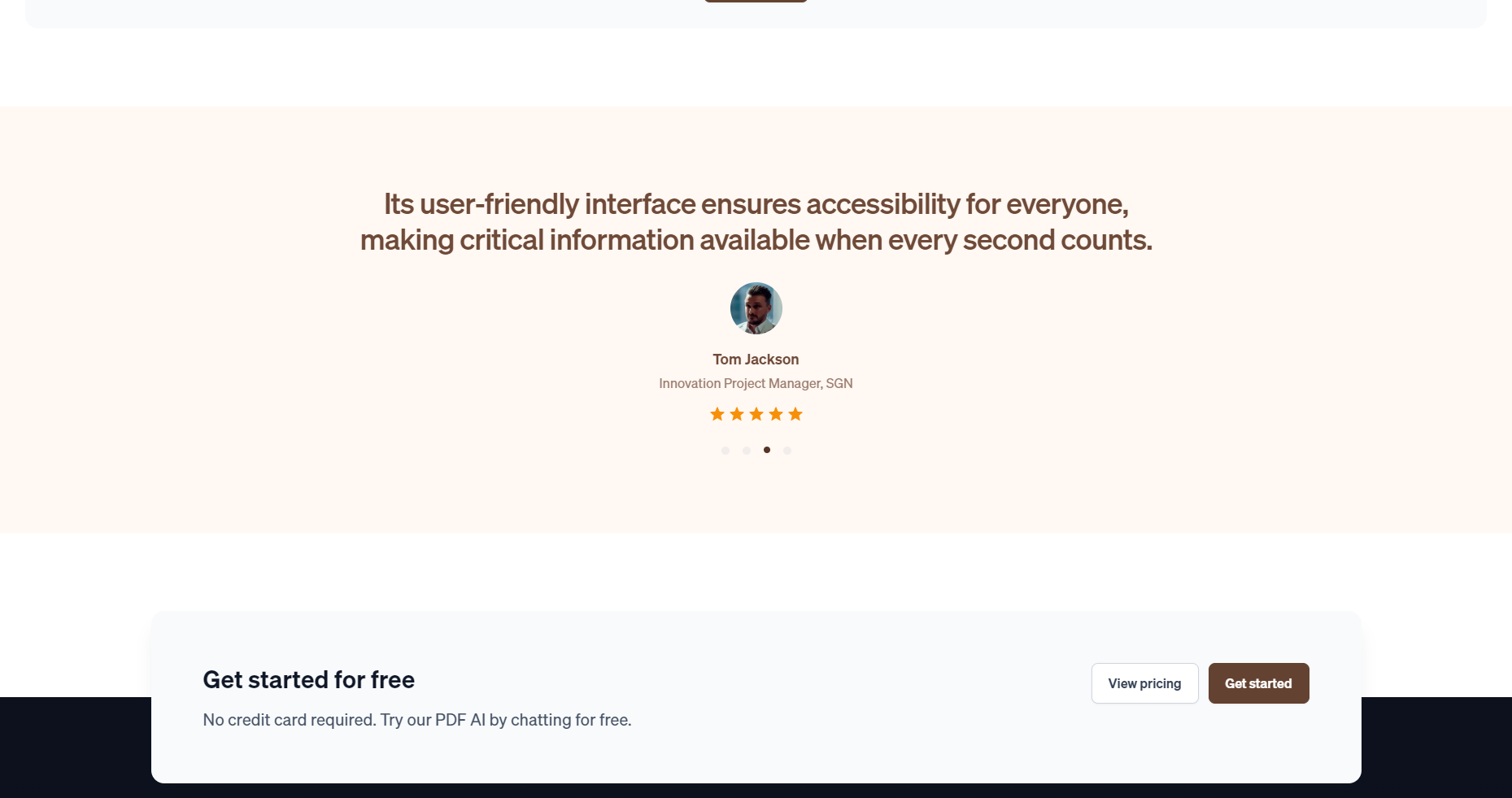Click the fourth orange rating star
This screenshot has width=1512, height=798.
coord(776,414)
